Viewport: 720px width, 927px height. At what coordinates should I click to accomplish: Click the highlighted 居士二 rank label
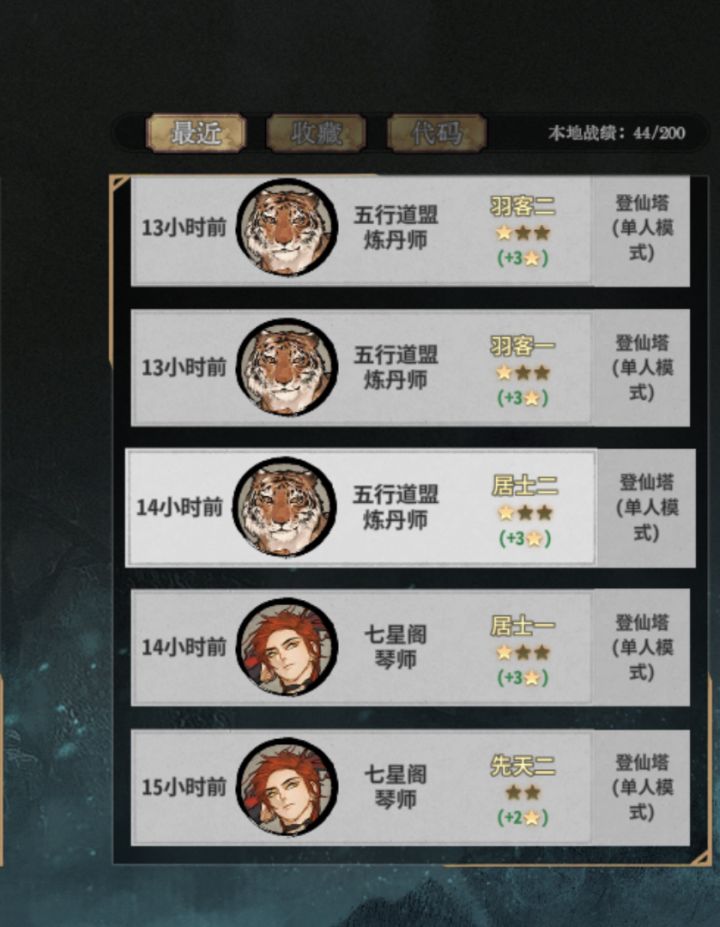click(525, 486)
